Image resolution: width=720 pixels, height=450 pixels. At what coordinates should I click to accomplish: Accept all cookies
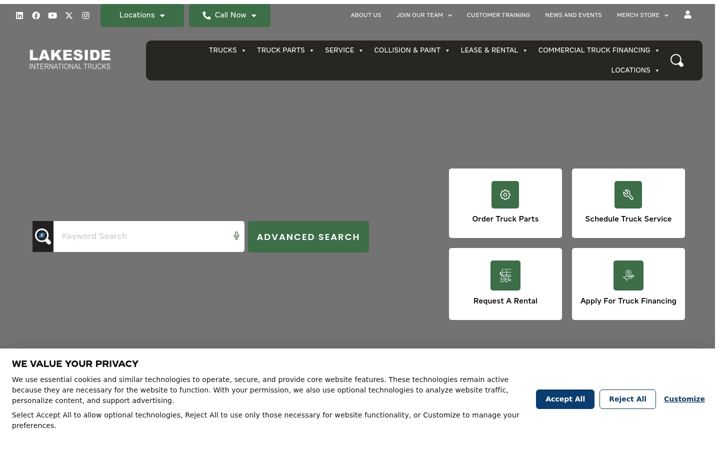pos(565,399)
